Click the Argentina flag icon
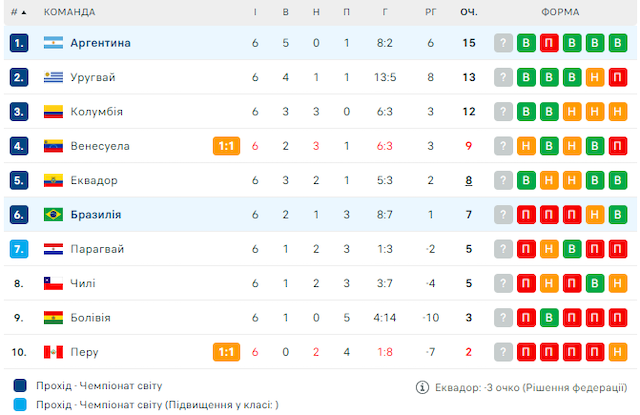 (x=53, y=43)
